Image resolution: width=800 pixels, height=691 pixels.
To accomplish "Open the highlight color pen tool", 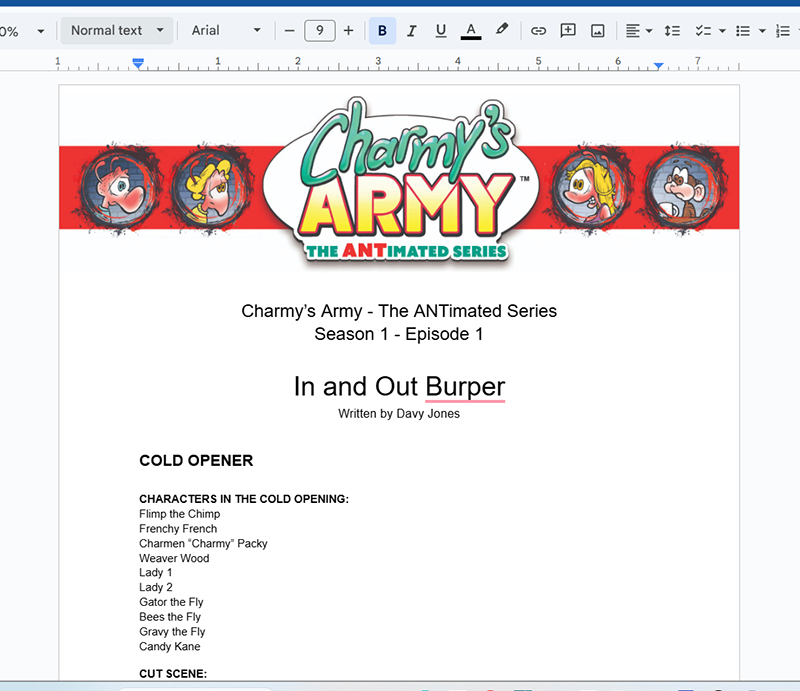I will (501, 30).
